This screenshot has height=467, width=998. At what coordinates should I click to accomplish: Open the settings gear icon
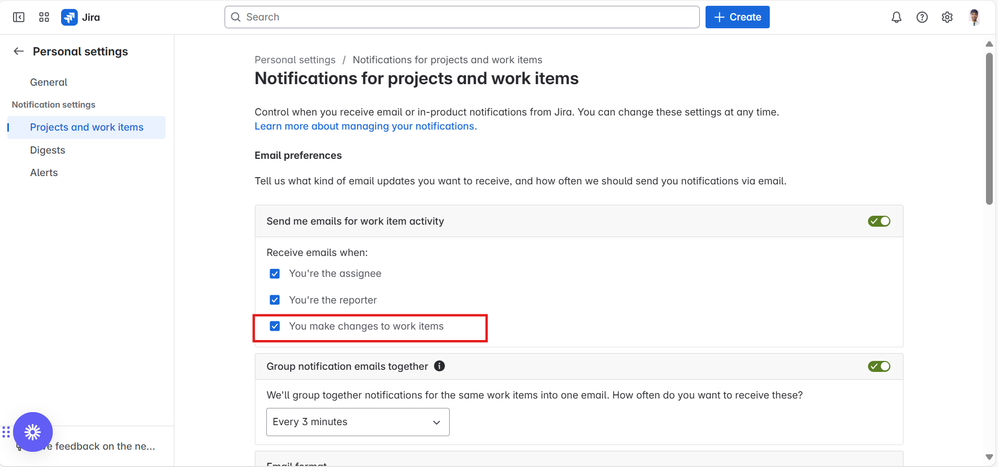point(947,17)
